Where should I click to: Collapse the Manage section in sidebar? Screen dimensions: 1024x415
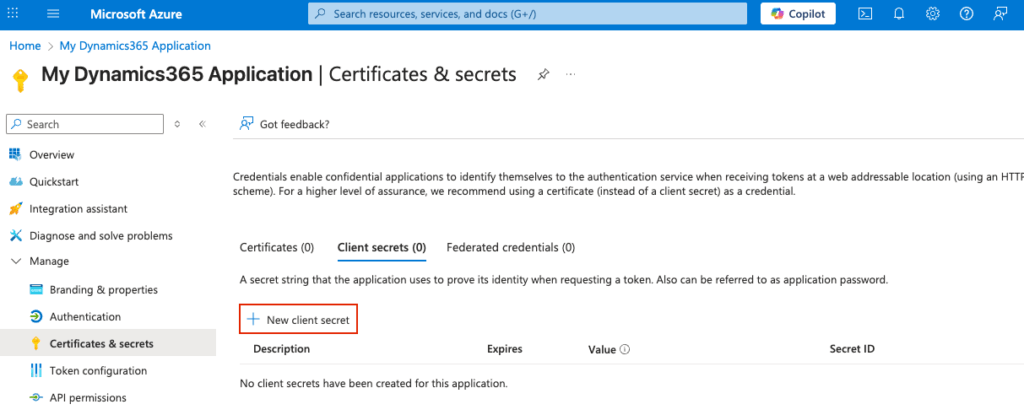coord(15,261)
